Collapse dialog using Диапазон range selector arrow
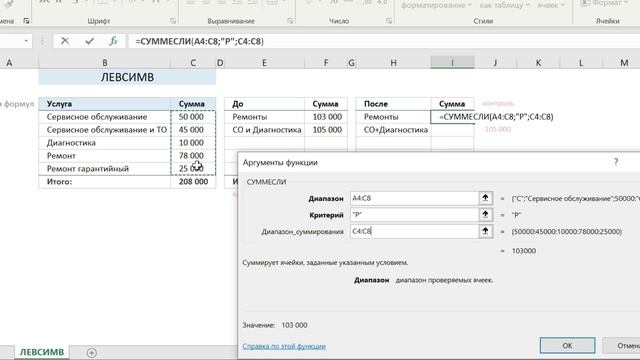 (x=485, y=198)
